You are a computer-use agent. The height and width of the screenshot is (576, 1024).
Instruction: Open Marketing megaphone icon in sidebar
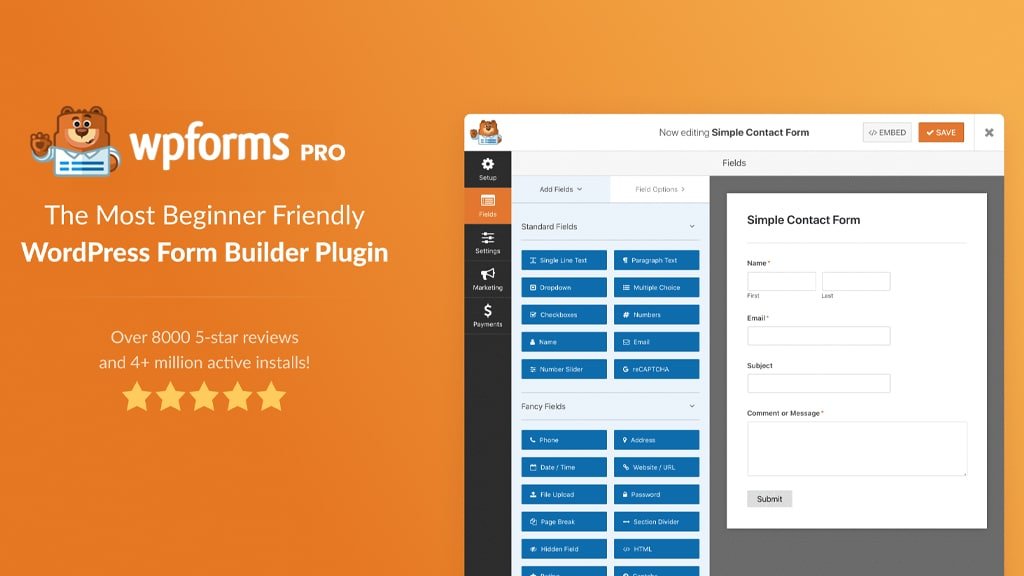coord(487,279)
